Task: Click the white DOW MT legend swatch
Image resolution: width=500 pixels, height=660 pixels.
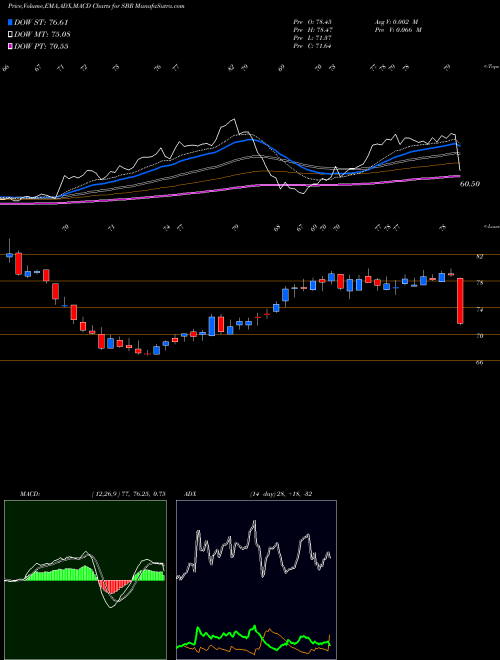Action: pyautogui.click(x=10, y=34)
